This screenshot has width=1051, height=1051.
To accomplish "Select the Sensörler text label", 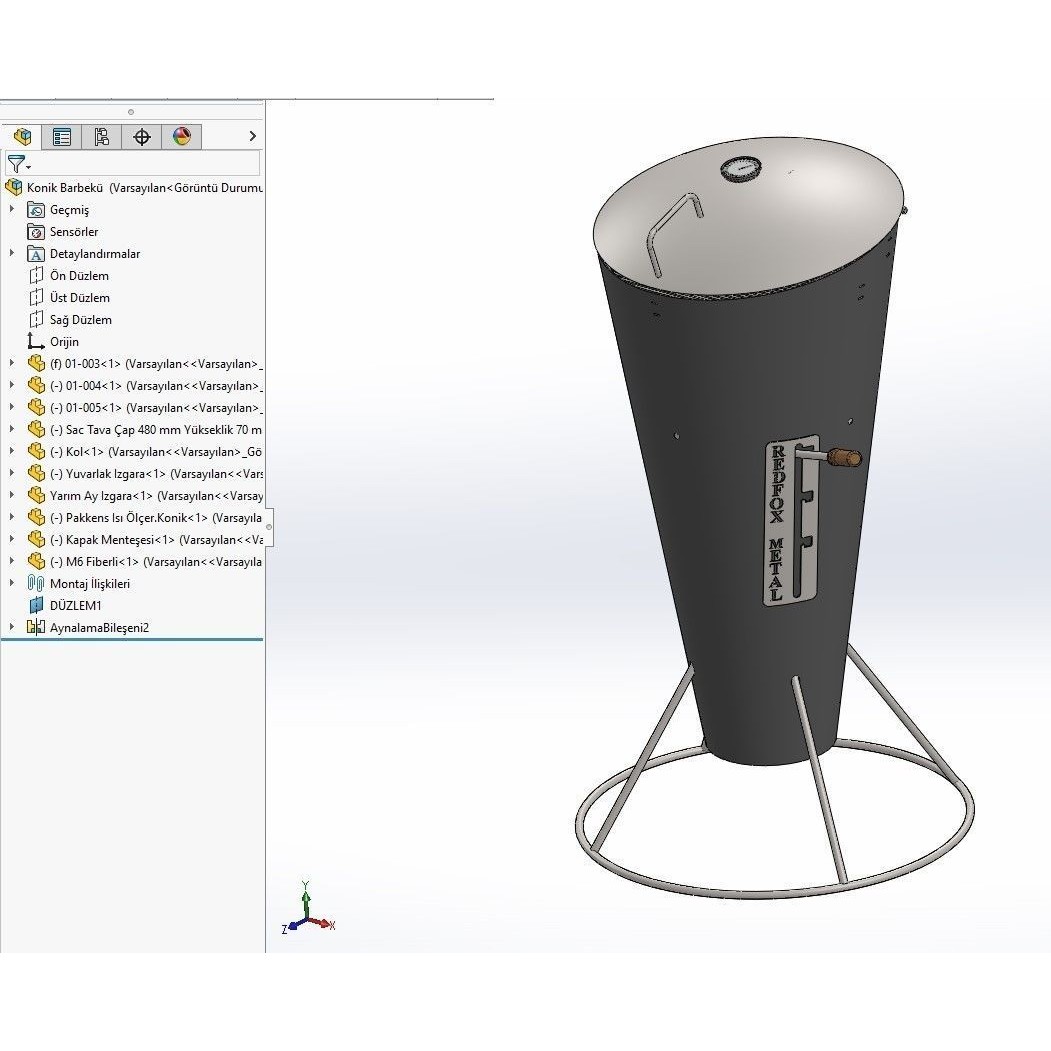I will 74,232.
